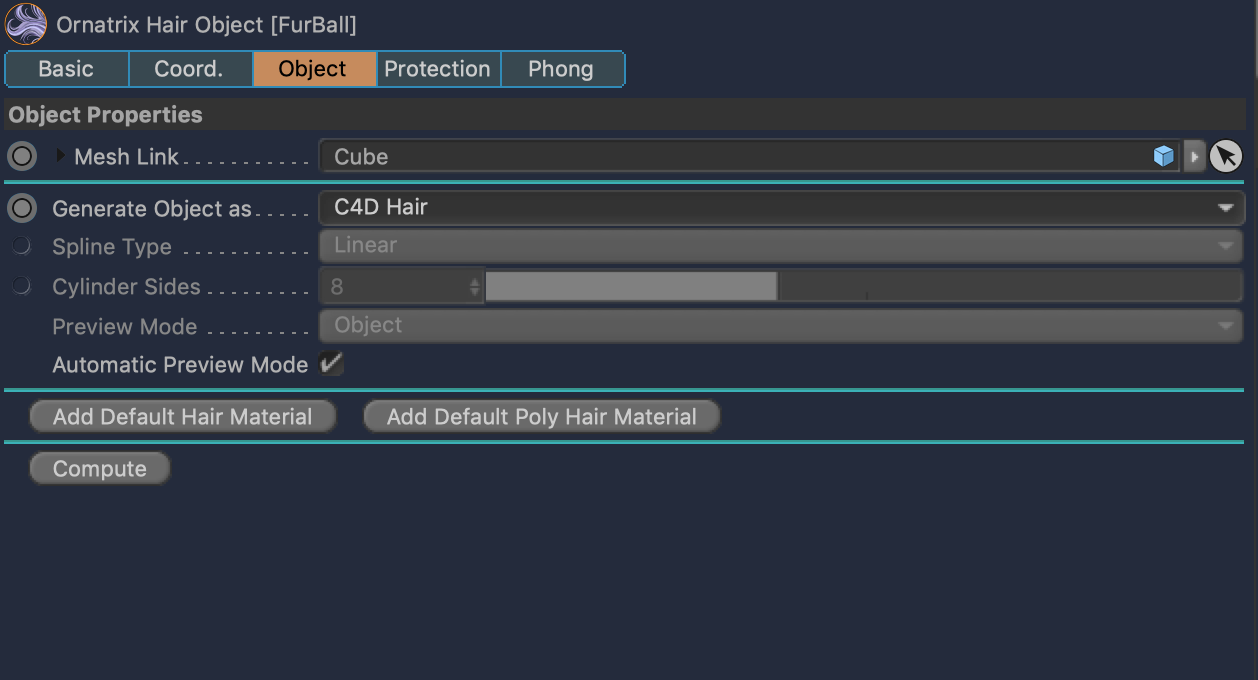Click the Spline Type keyframe dot
Viewport: 1258px width, 680px height.
(x=22, y=247)
